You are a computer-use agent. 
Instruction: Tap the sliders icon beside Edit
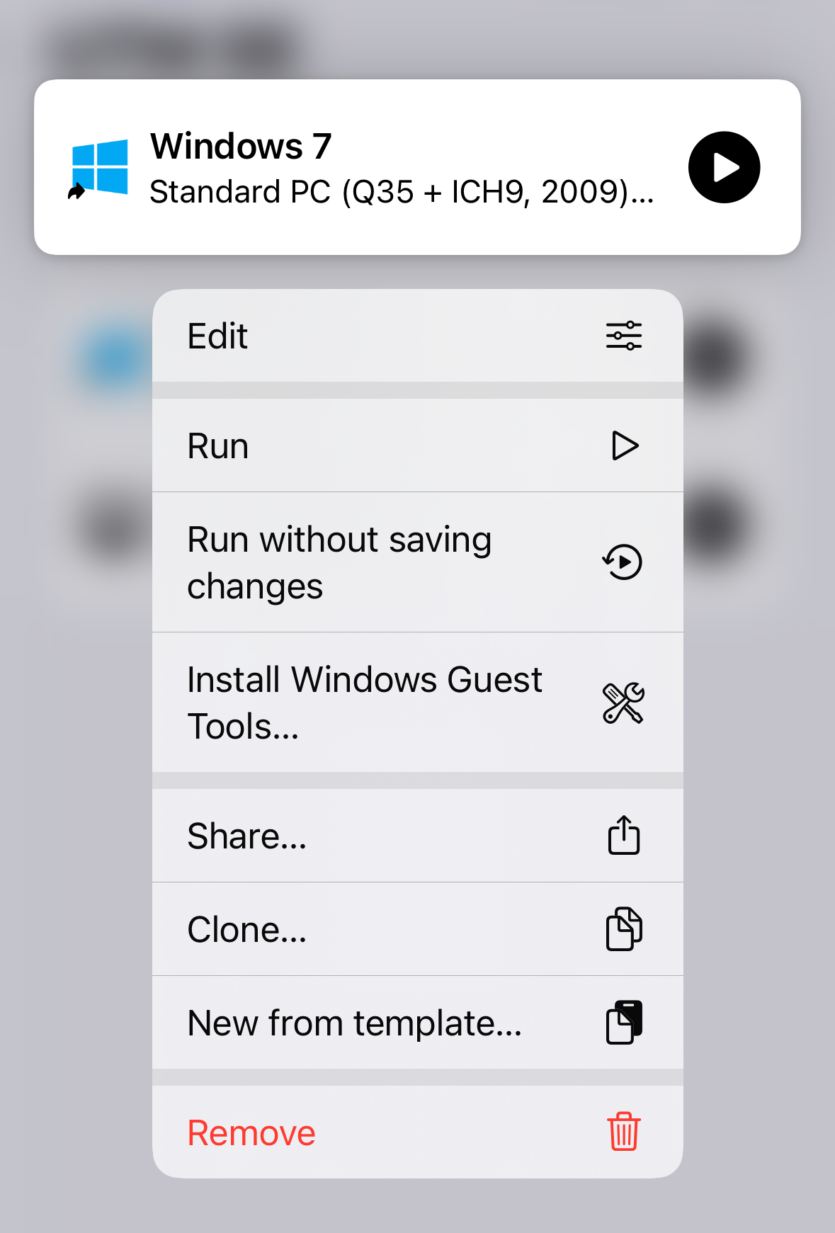[624, 336]
